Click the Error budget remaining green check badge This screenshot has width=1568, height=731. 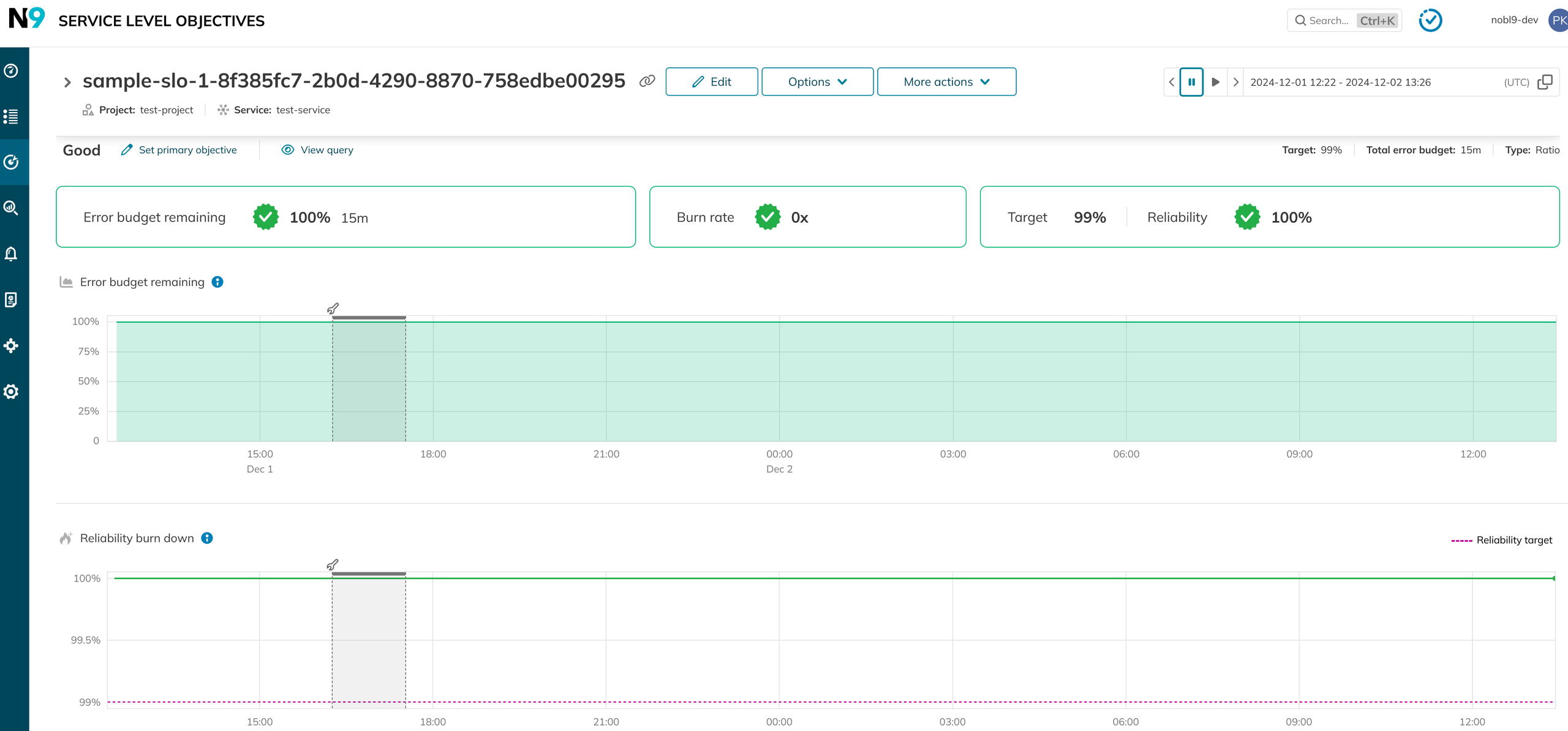coord(266,217)
